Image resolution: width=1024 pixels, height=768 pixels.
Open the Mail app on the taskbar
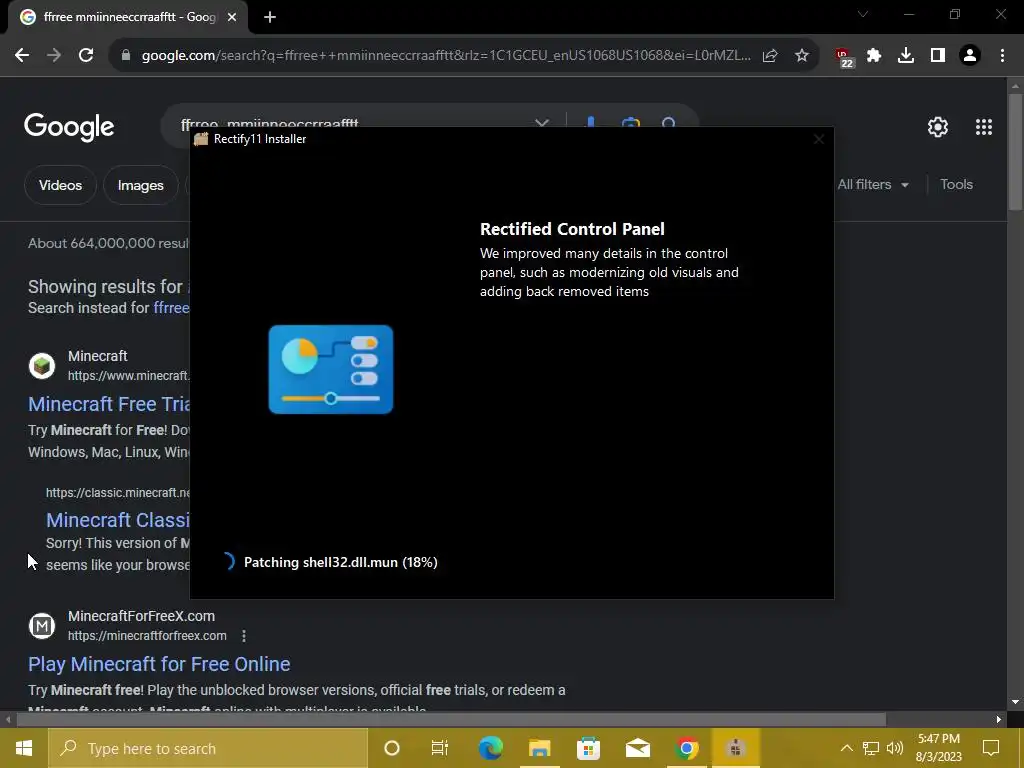637,748
